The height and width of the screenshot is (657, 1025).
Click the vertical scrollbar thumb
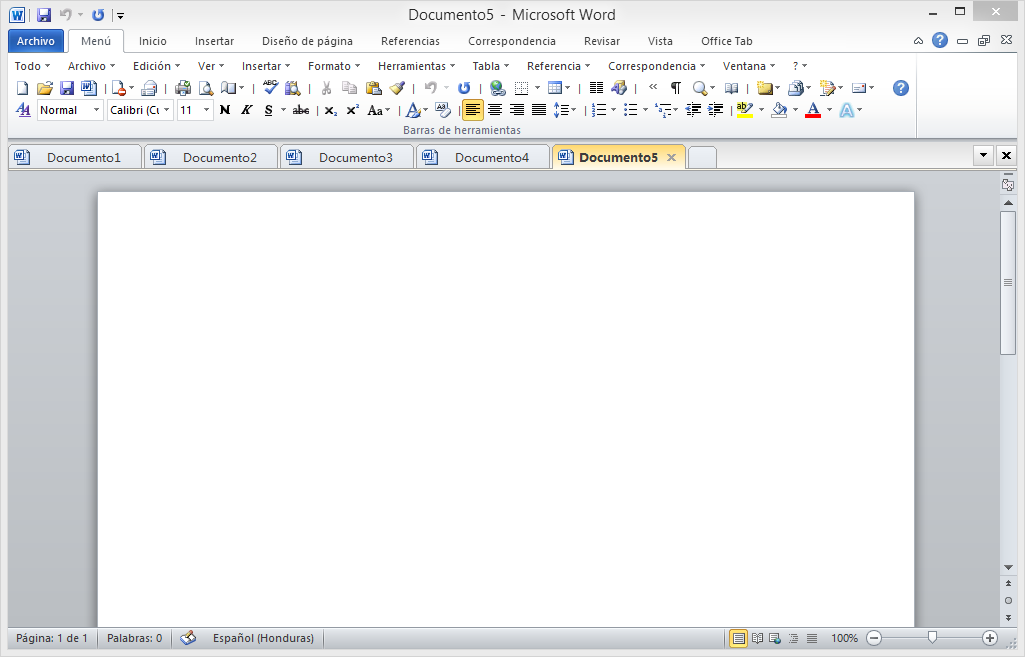[1007, 282]
